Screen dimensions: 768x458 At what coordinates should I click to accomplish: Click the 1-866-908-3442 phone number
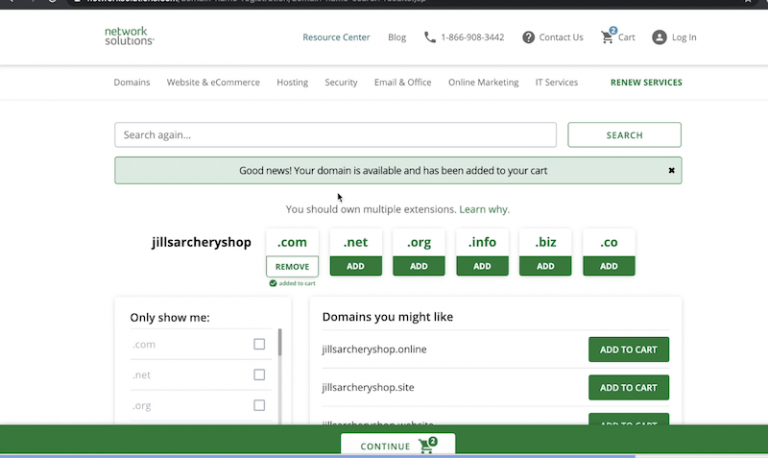point(472,37)
